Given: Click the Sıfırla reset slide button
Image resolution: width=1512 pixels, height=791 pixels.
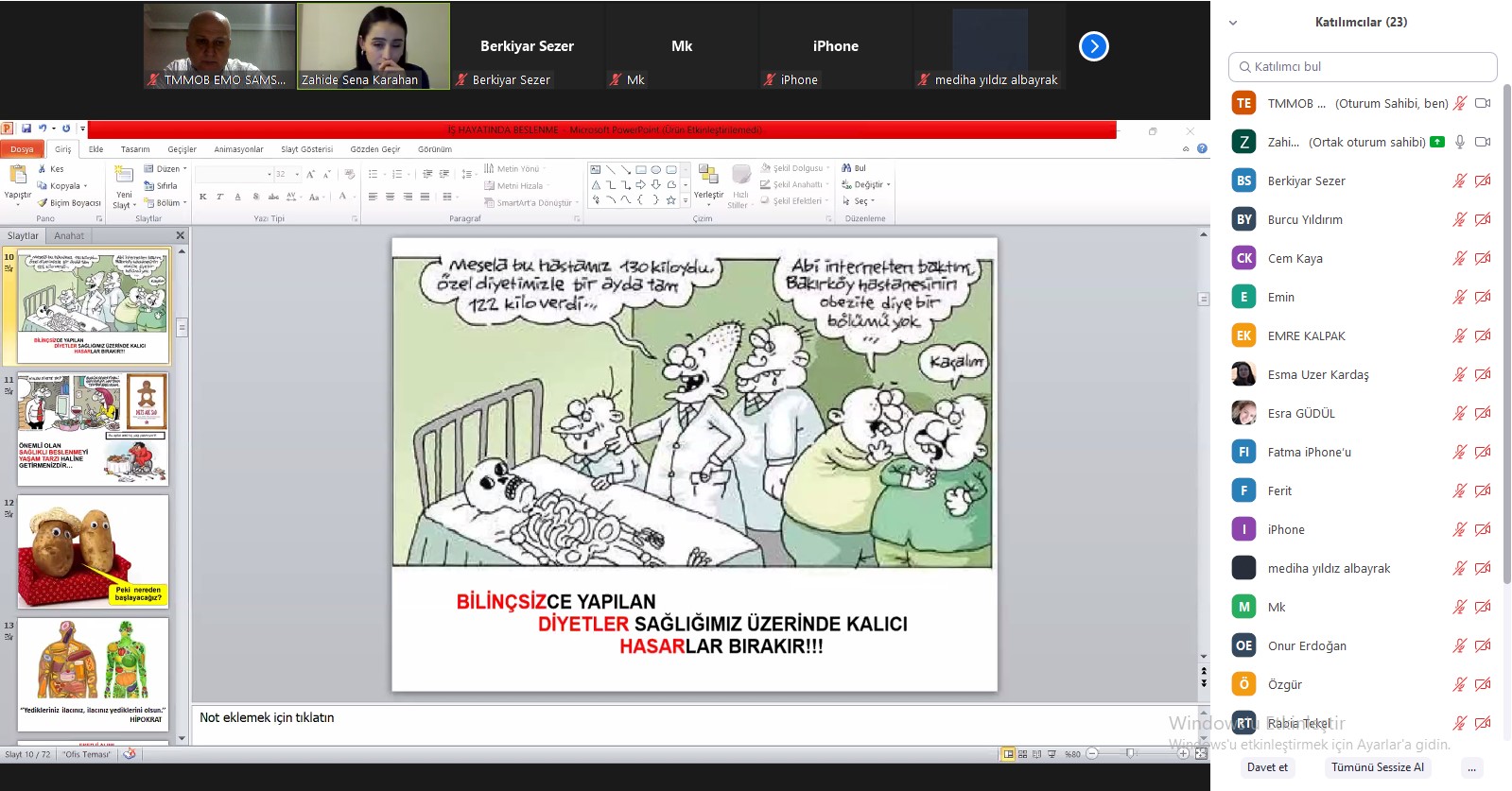Looking at the screenshot, I should click(x=161, y=186).
